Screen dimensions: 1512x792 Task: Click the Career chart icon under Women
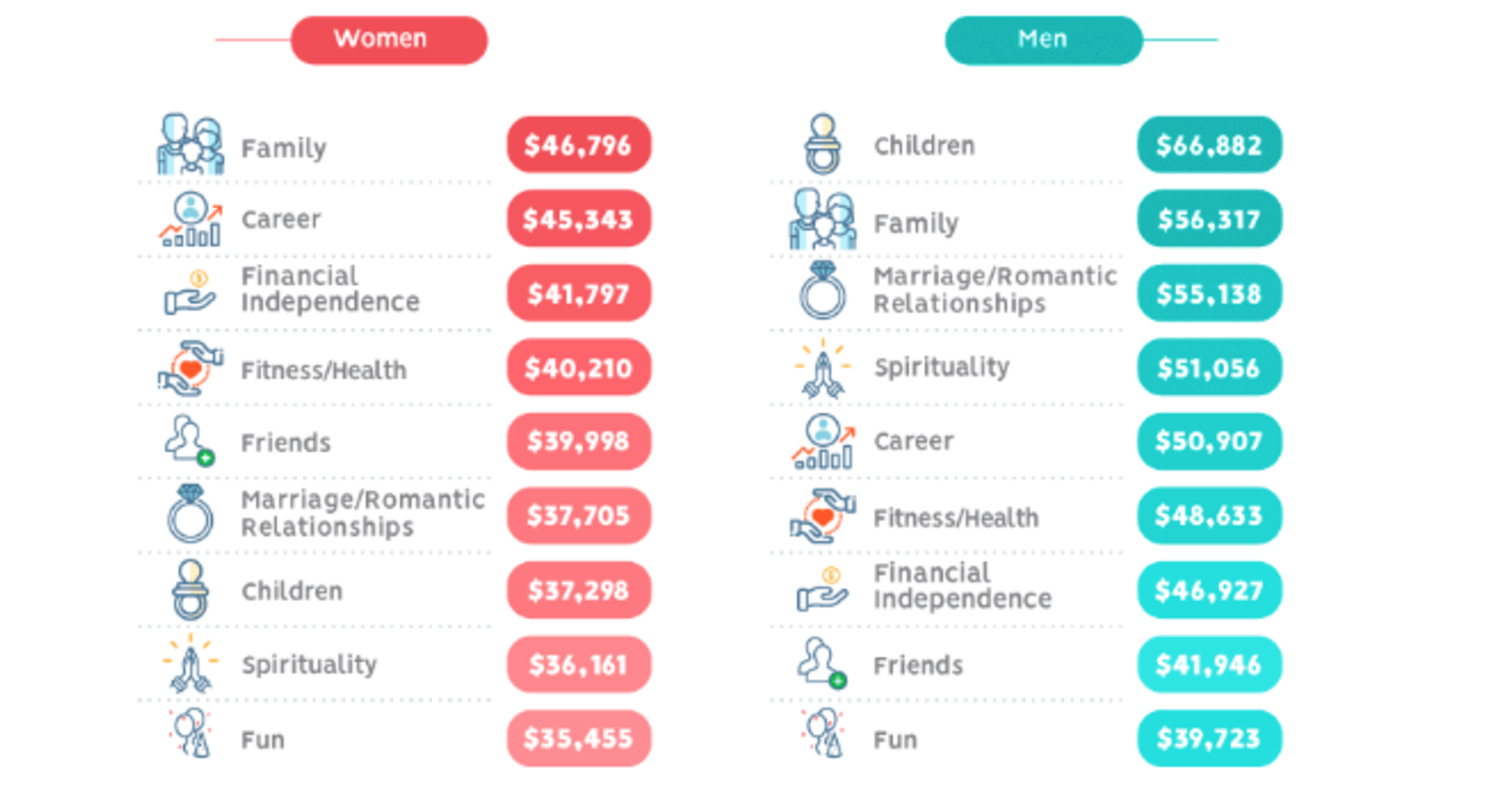tap(190, 219)
